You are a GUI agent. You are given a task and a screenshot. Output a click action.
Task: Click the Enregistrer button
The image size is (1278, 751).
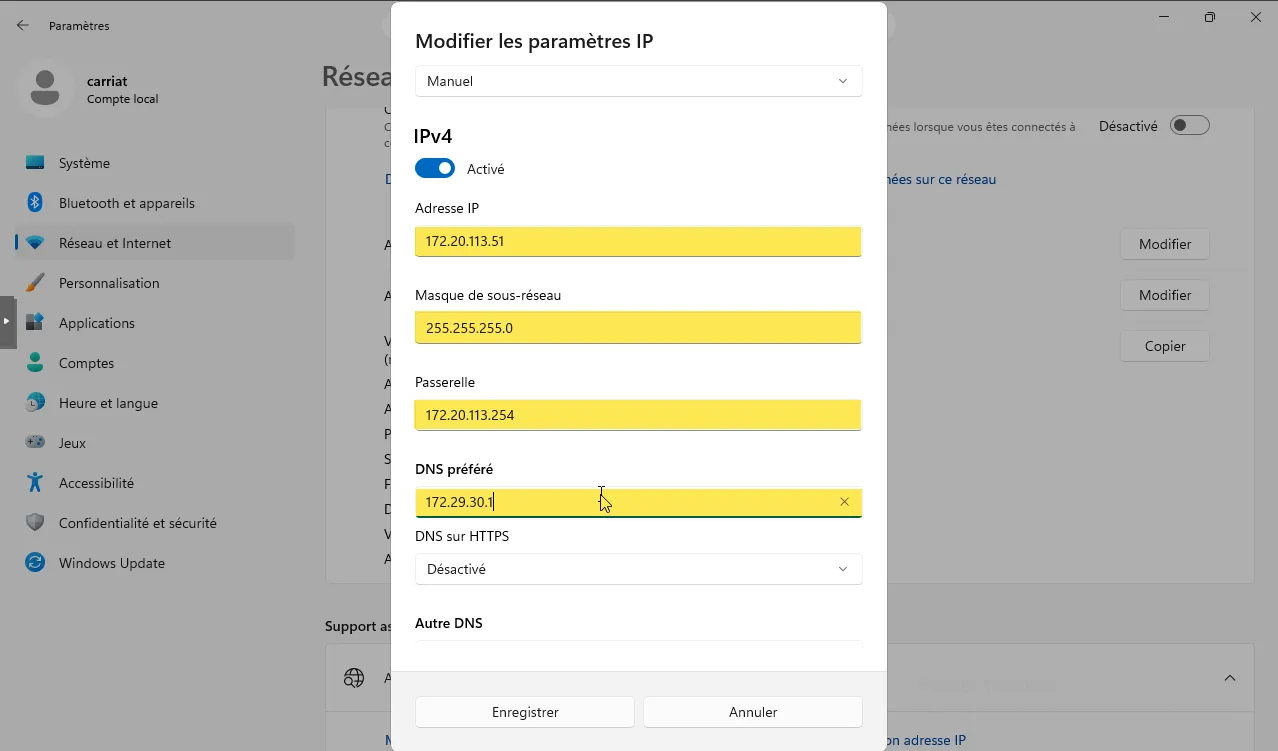[525, 712]
